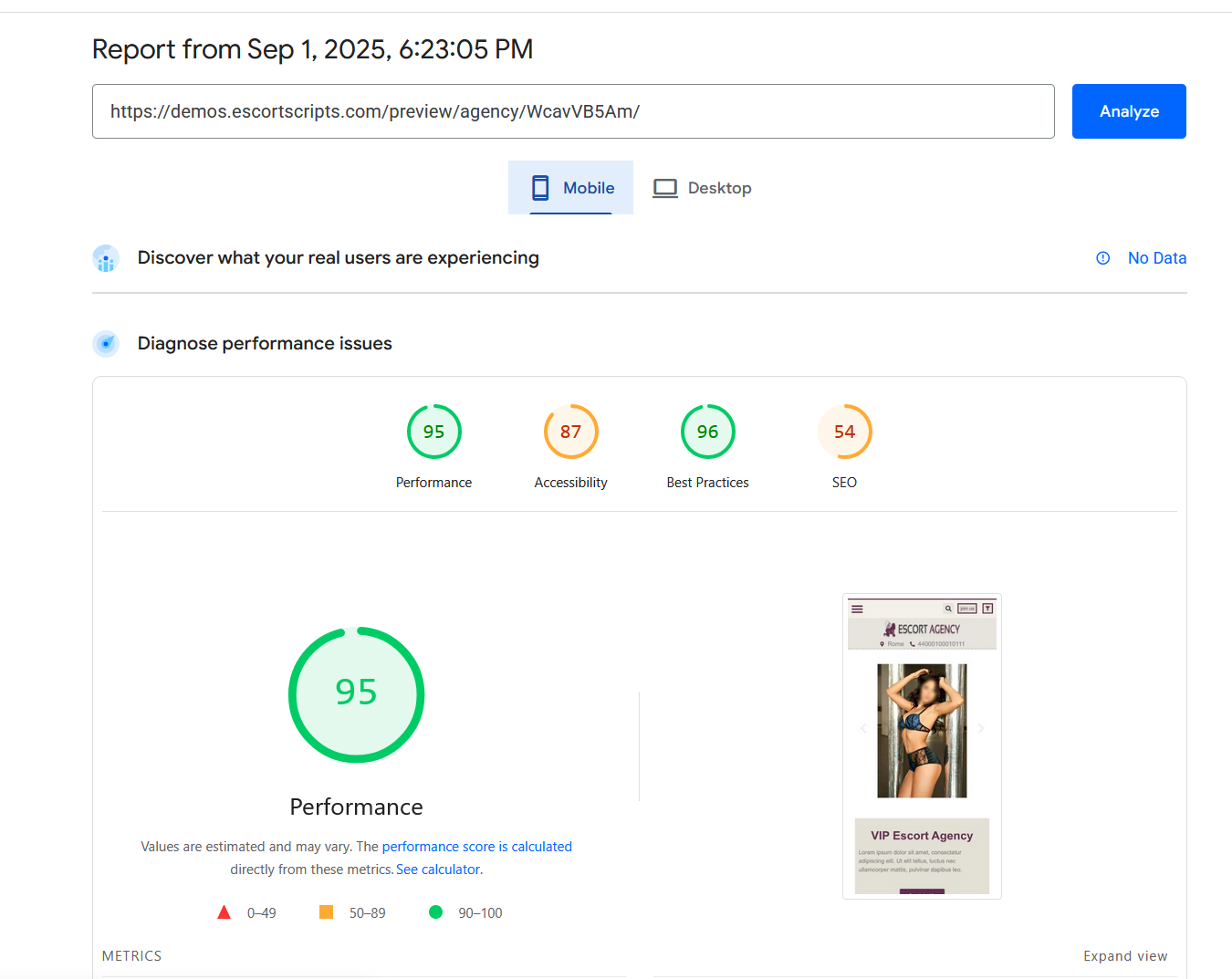Screen dimensions: 1232x979
Task: Click the red triangle 0–49 legend icon
Action: (x=224, y=912)
